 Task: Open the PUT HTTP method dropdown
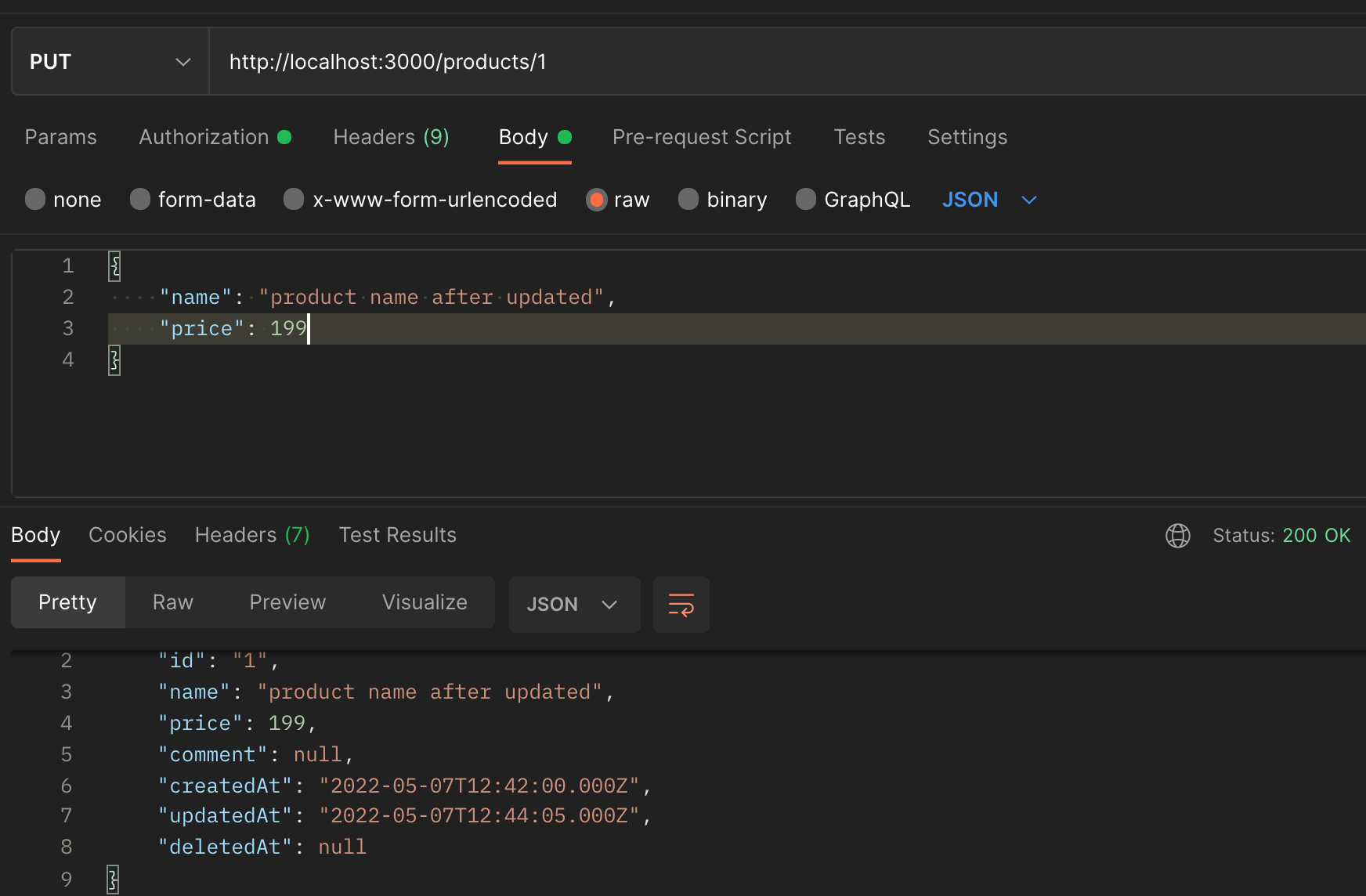pyautogui.click(x=110, y=62)
